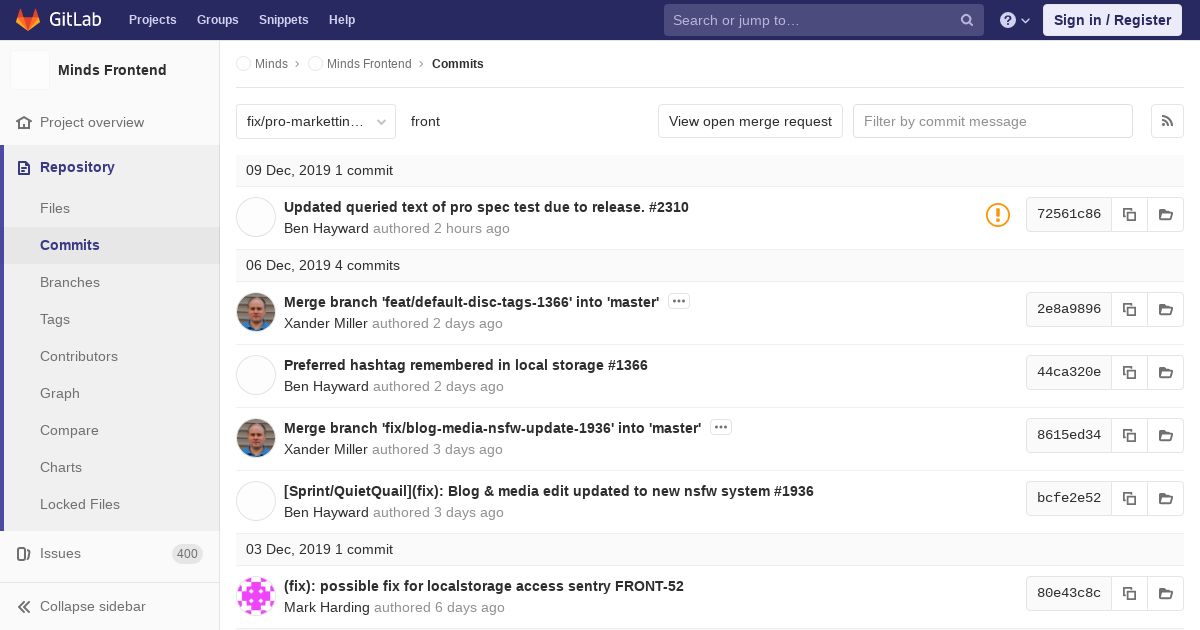Click Xander Miller avatar on 2e8a9896 commit
The image size is (1200, 630).
coord(256,312)
